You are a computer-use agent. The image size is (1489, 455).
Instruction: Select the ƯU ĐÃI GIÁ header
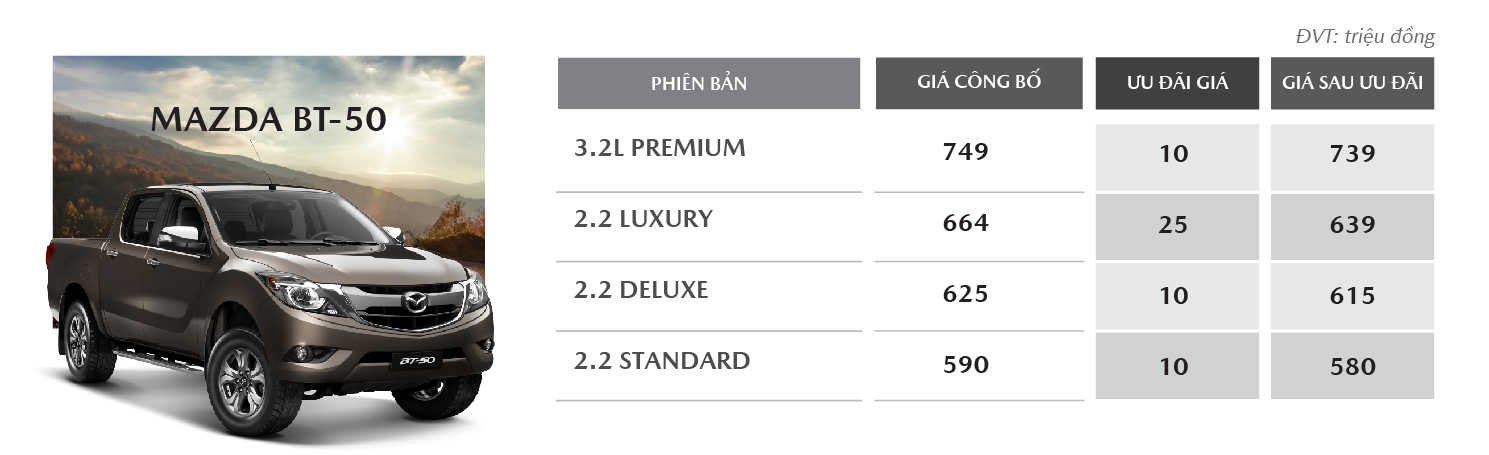click(x=1177, y=83)
